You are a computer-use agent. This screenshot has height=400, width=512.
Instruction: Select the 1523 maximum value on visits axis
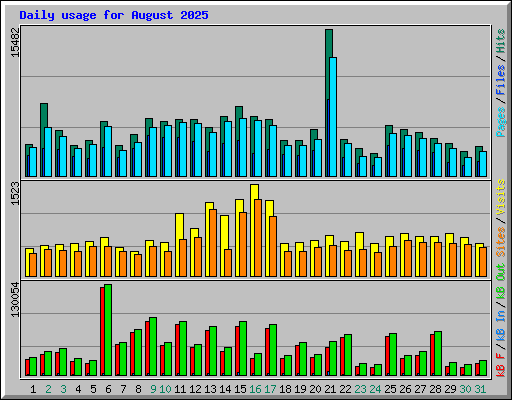click(15, 193)
